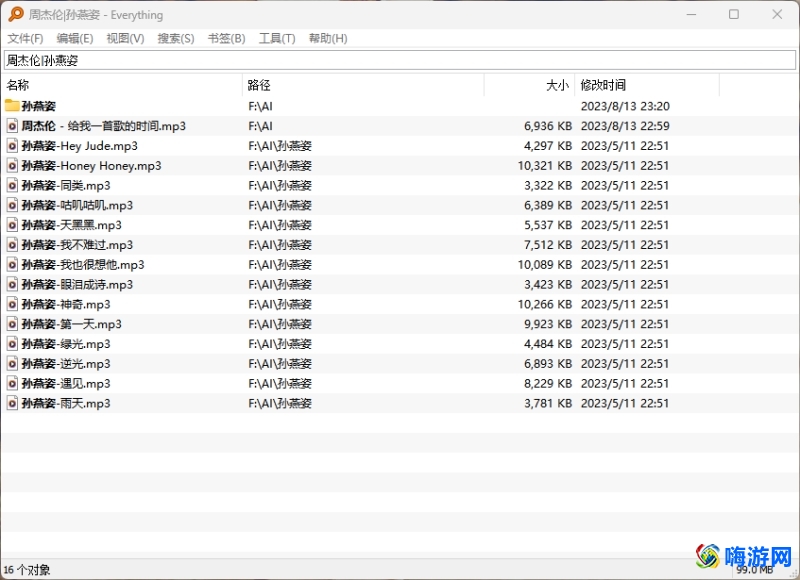Click the mp3 icon beside 孙燕姿-Honey Honey.mp3
This screenshot has width=800, height=580.
[x=12, y=166]
